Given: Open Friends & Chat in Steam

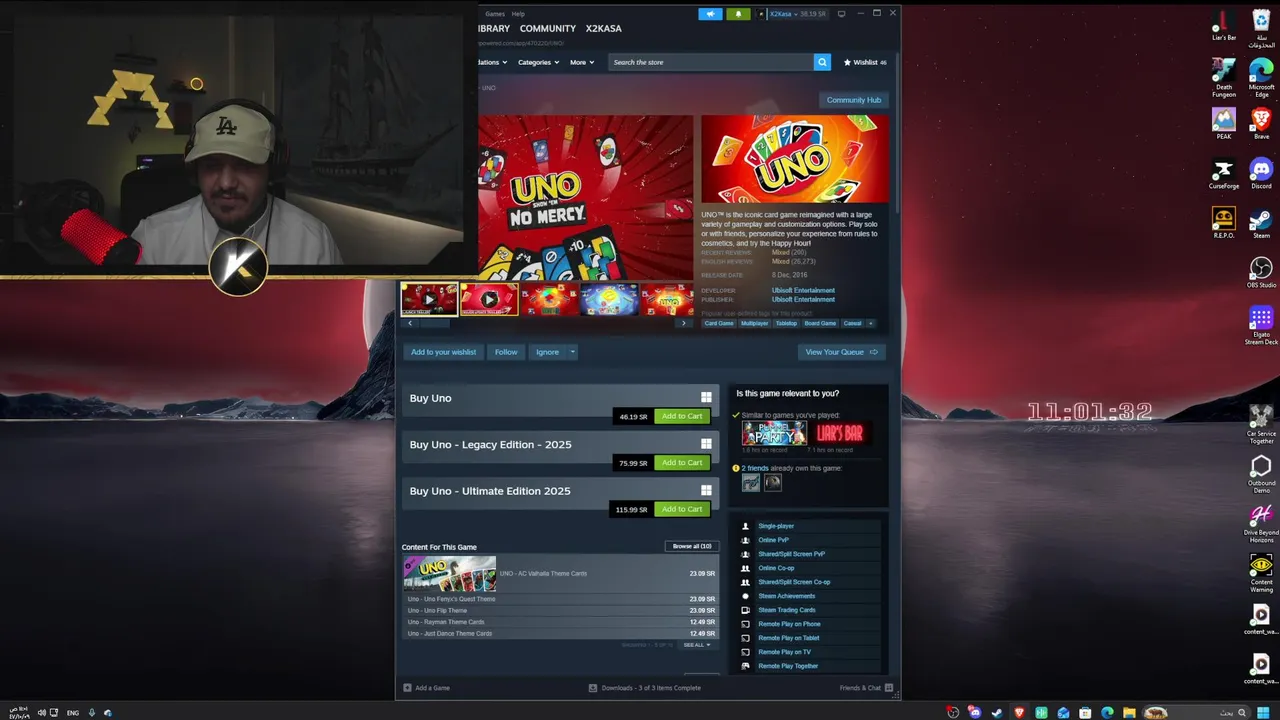Looking at the screenshot, I should [x=866, y=688].
